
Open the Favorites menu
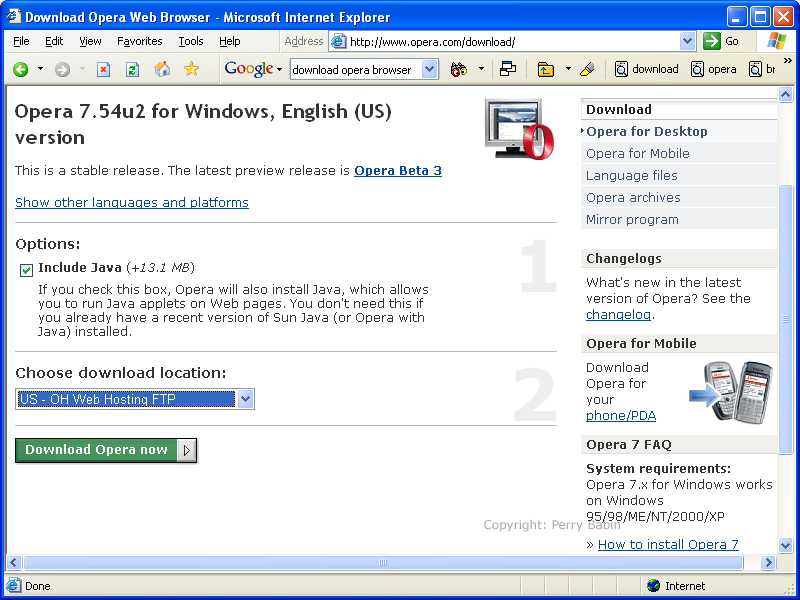(139, 41)
